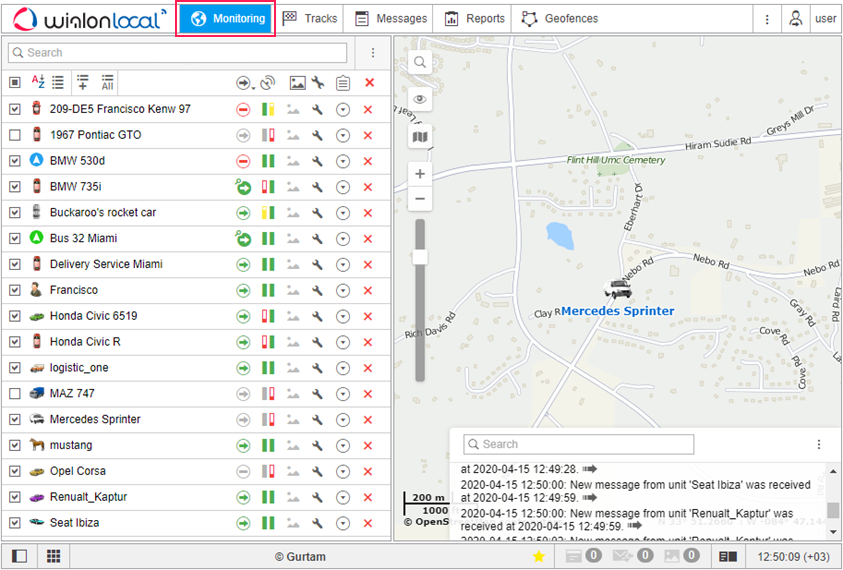The height and width of the screenshot is (570, 843).
Task: Click the map zoom slider handle
Action: (x=420, y=258)
